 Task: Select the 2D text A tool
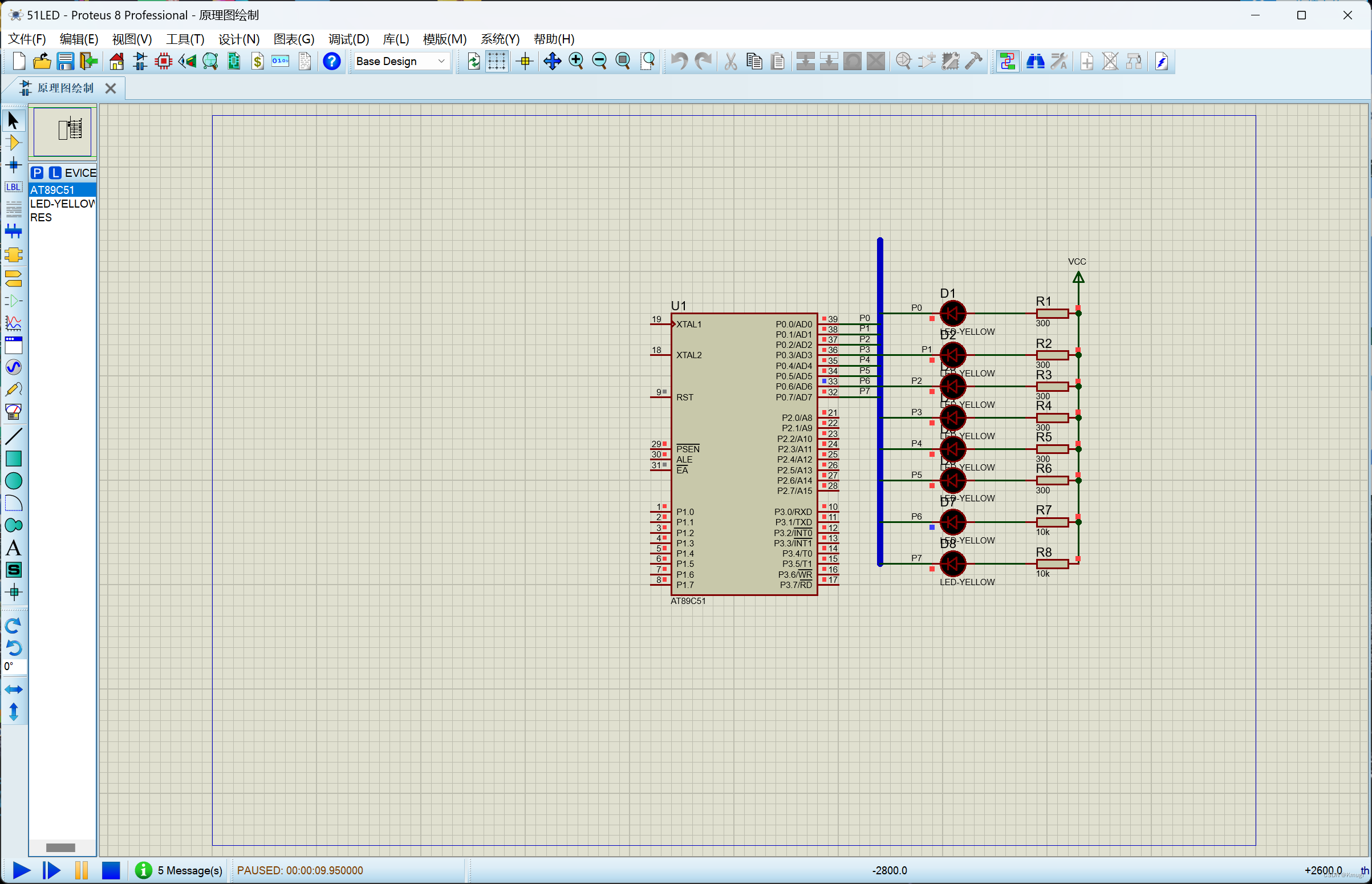tap(13, 548)
